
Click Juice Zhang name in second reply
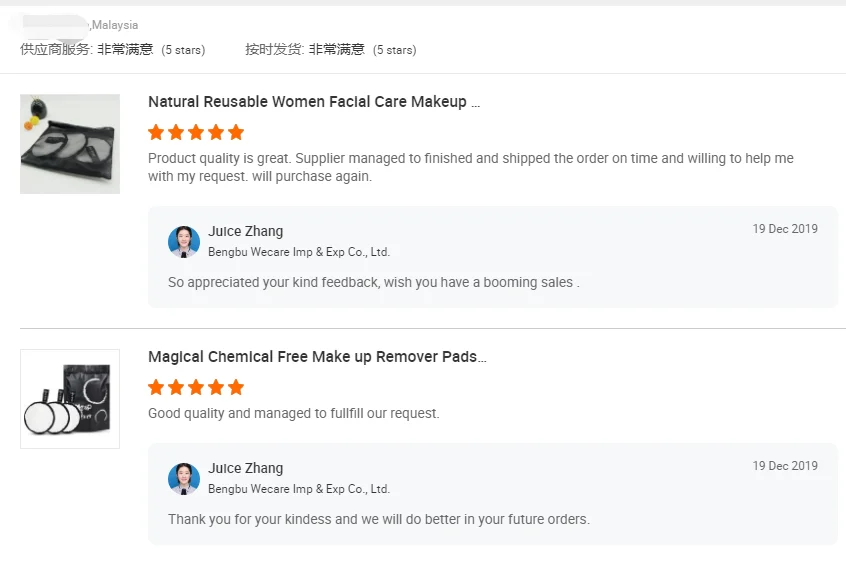click(245, 468)
